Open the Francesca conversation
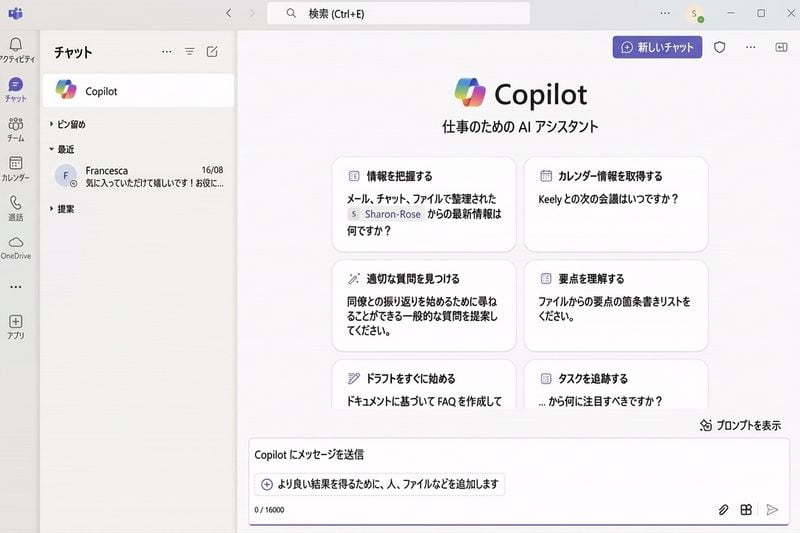800x533 pixels. [x=138, y=176]
